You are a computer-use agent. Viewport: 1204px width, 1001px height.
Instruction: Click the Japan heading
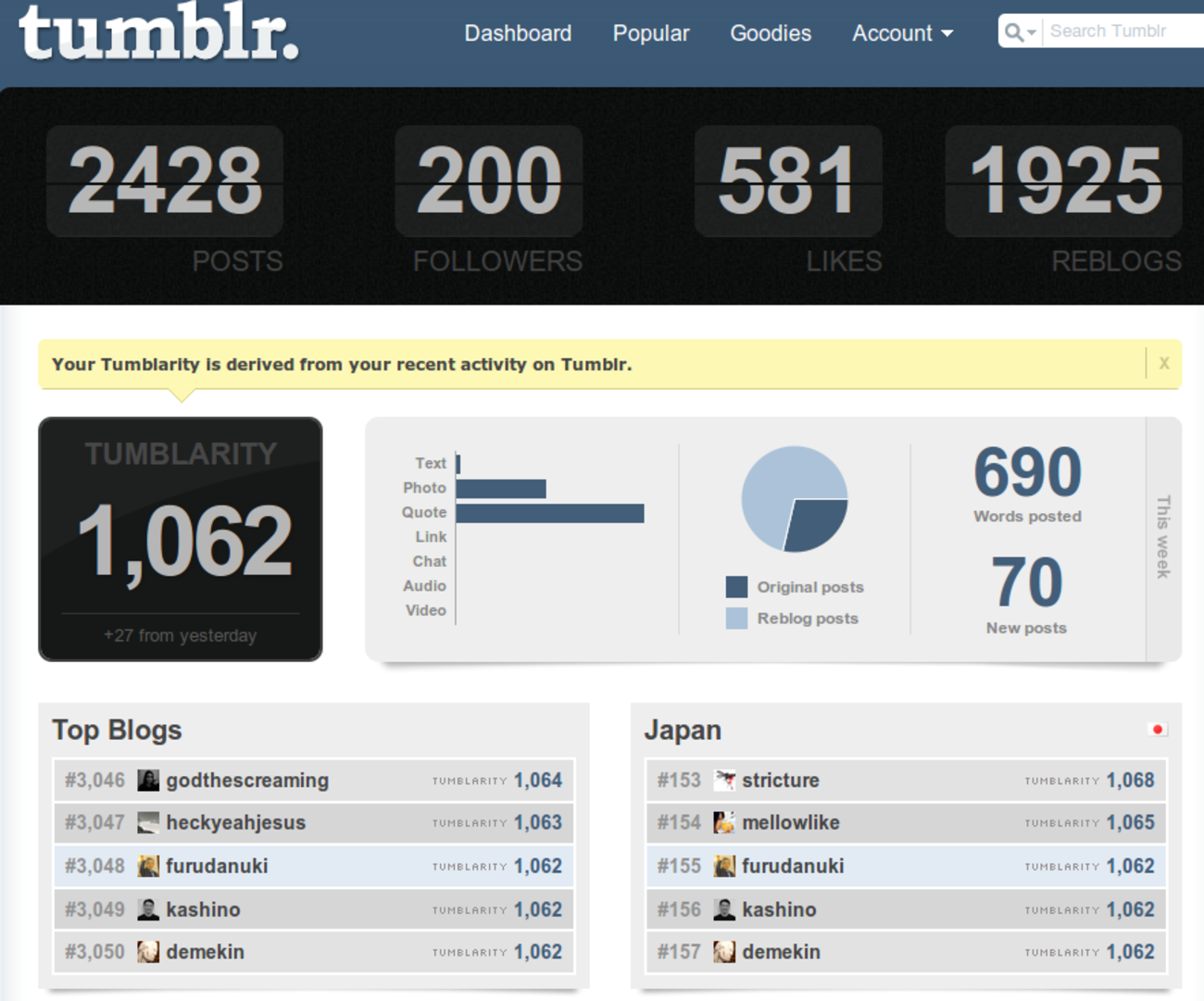(x=683, y=731)
